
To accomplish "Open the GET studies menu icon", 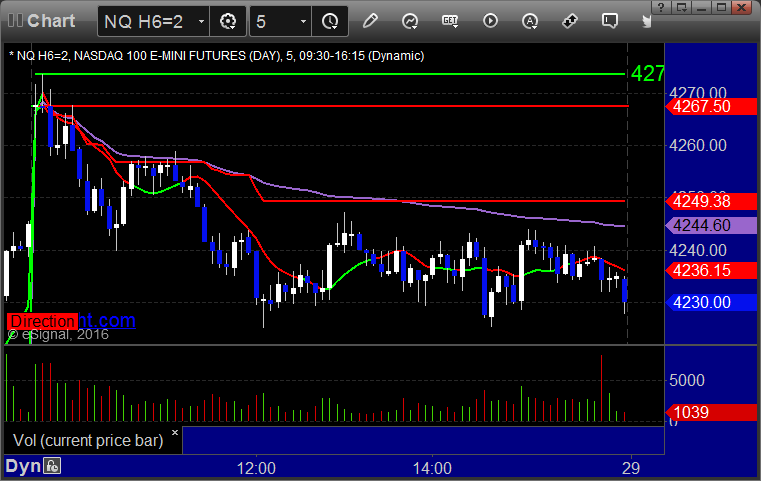I will pos(450,21).
